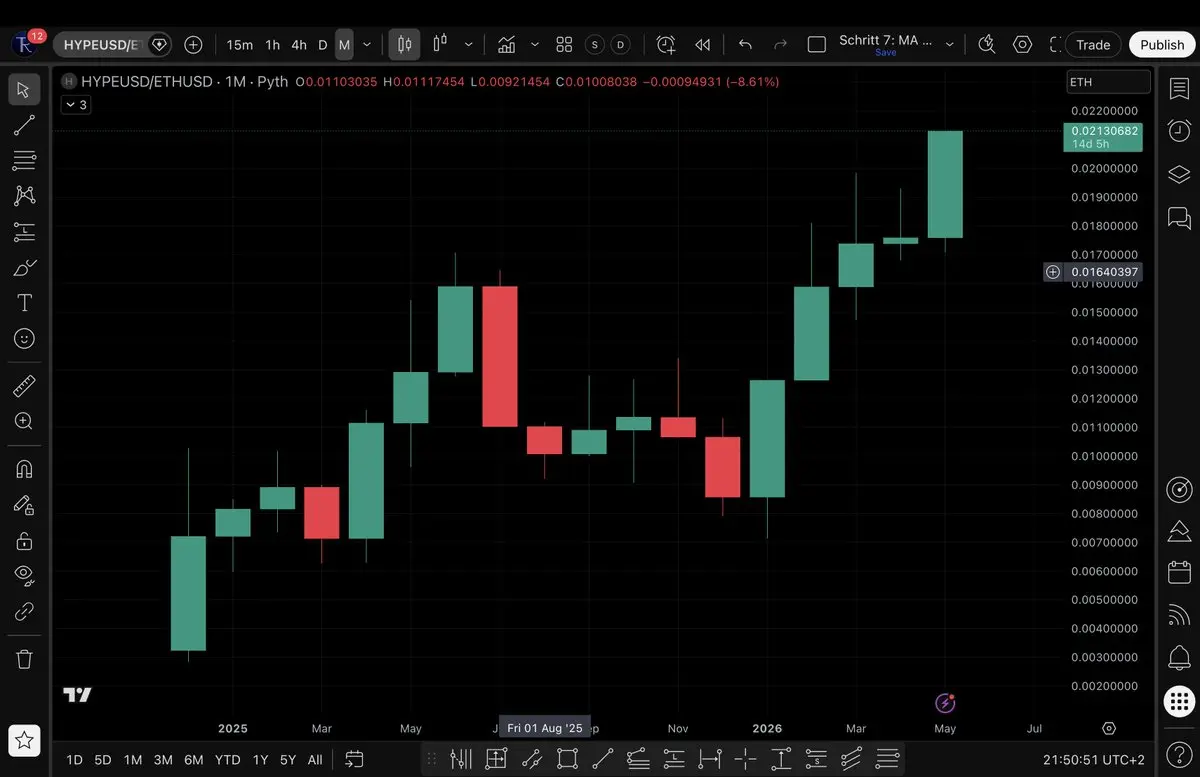Toggle hide all drawings eye icon
The height and width of the screenshot is (777, 1200).
pos(24,575)
